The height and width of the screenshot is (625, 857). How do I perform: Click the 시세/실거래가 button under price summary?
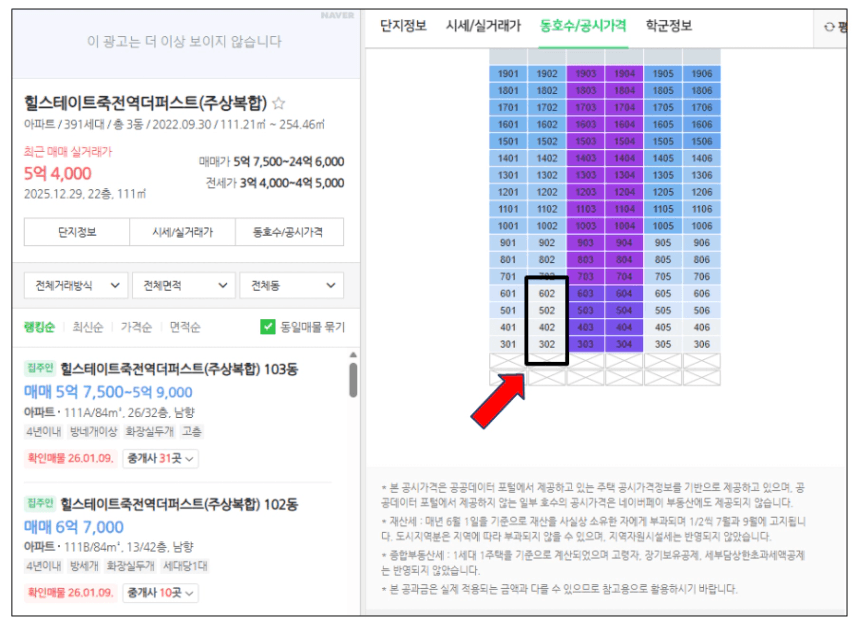coord(183,232)
